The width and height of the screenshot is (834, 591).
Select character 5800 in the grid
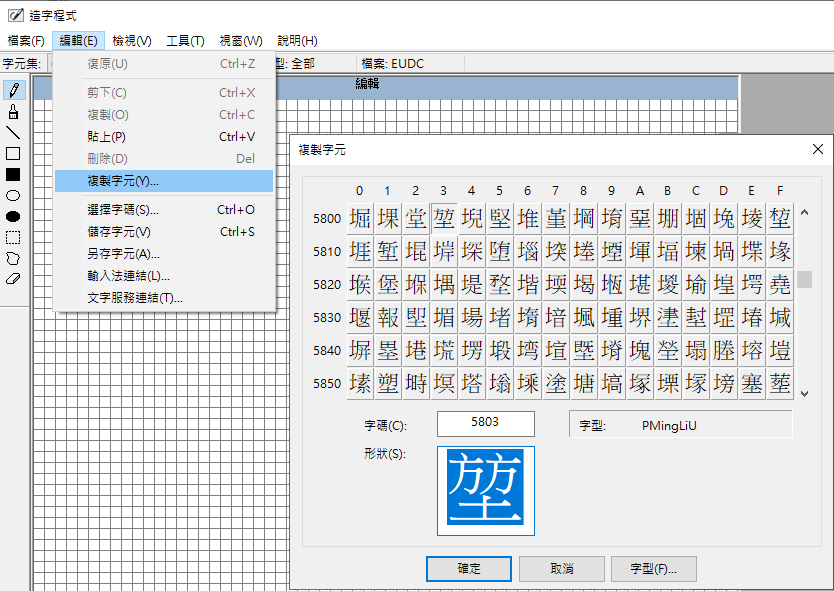[360, 218]
